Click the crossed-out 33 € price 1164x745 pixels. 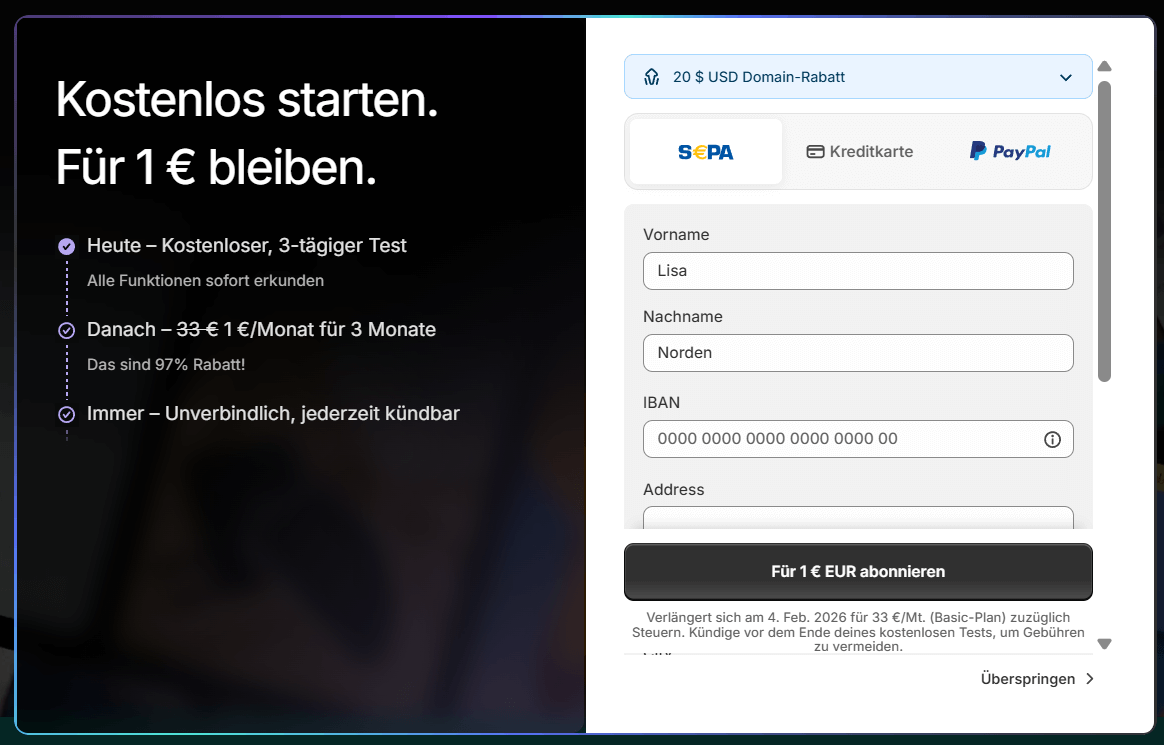[x=197, y=330]
